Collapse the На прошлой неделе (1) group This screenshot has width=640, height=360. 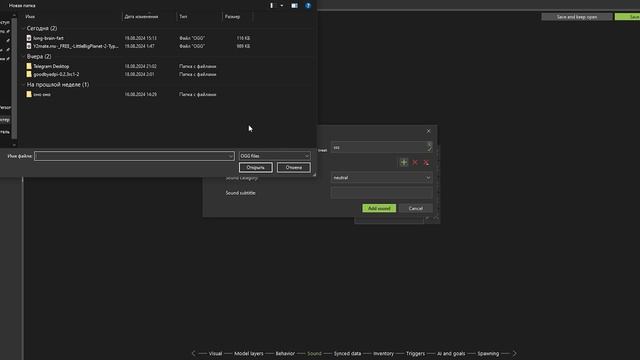[58, 84]
